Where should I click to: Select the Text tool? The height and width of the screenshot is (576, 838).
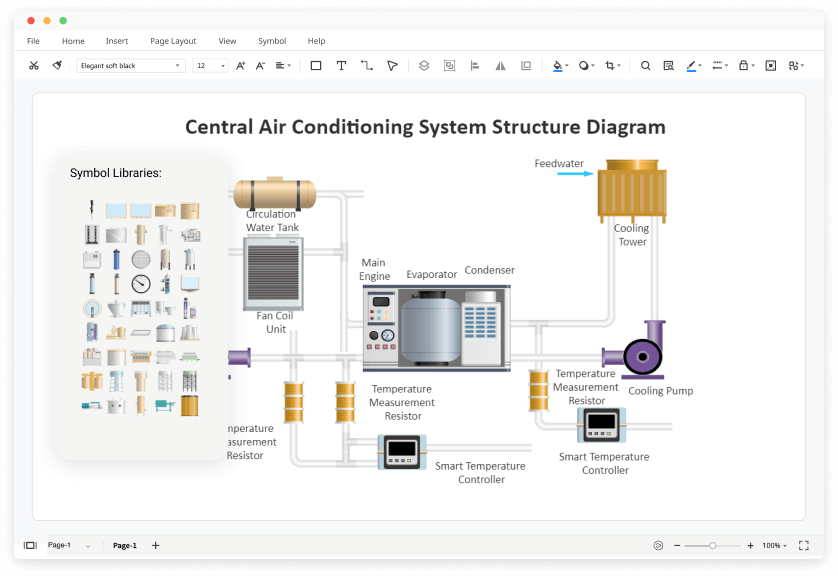coord(341,66)
